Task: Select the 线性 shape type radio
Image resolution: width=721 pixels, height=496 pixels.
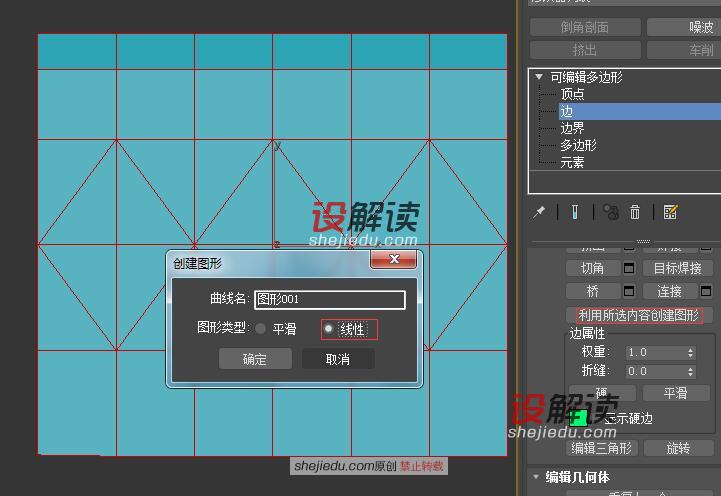Action: (x=328, y=329)
